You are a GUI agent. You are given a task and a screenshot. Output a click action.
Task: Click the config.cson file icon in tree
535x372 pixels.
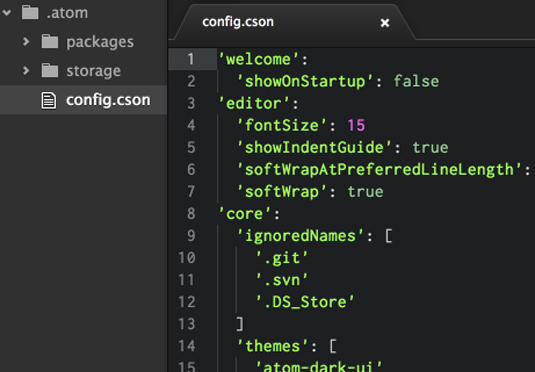point(48,100)
